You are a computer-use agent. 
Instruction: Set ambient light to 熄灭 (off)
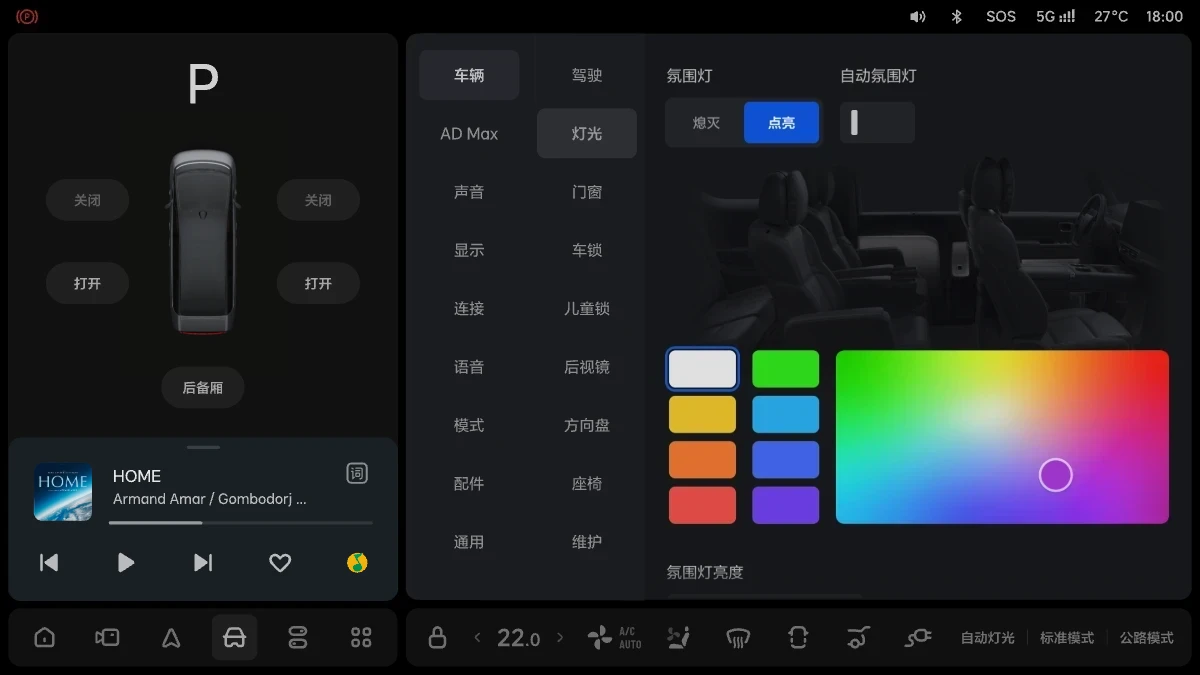[x=706, y=123]
